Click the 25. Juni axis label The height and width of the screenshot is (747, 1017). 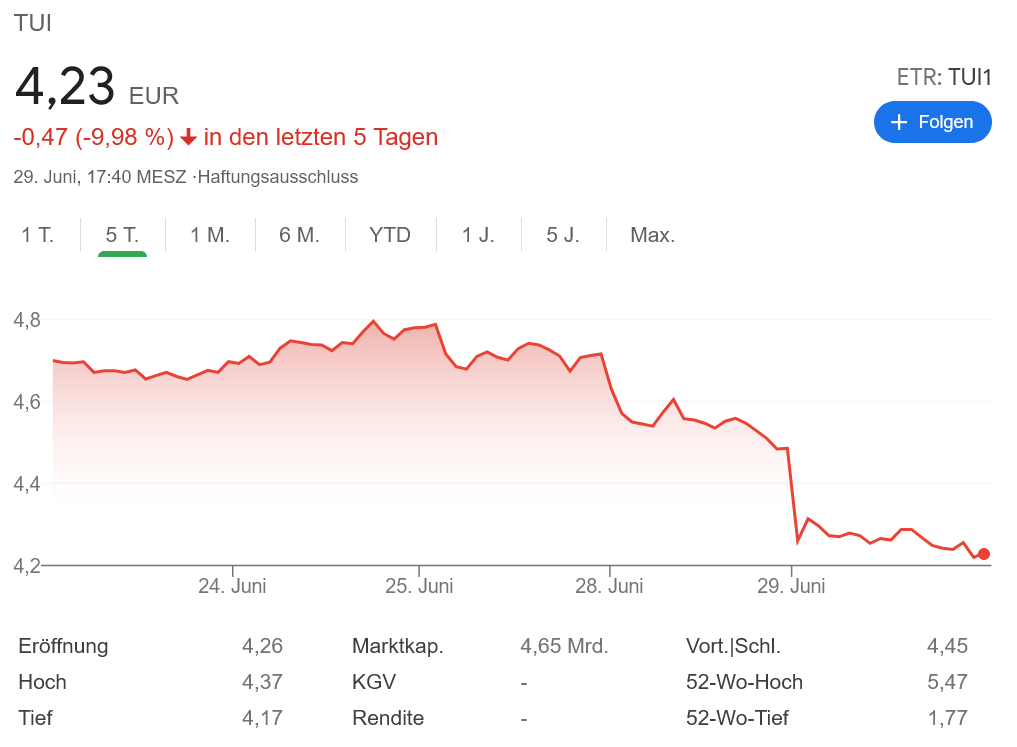pyautogui.click(x=419, y=586)
